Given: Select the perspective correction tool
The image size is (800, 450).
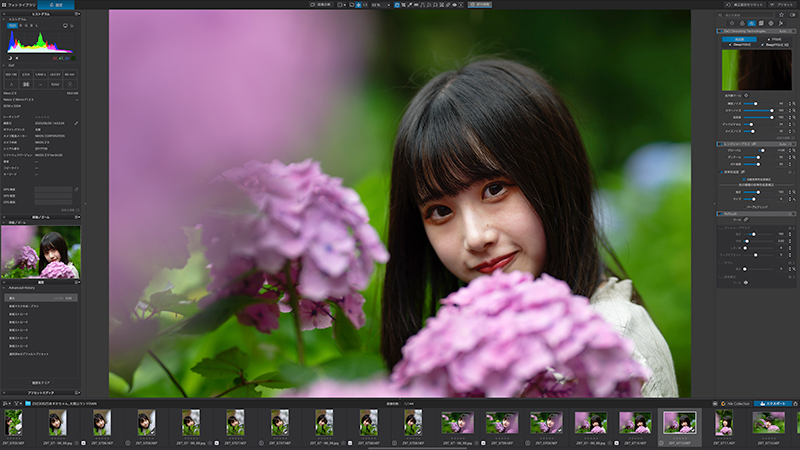Looking at the screenshot, I should tap(422, 5).
